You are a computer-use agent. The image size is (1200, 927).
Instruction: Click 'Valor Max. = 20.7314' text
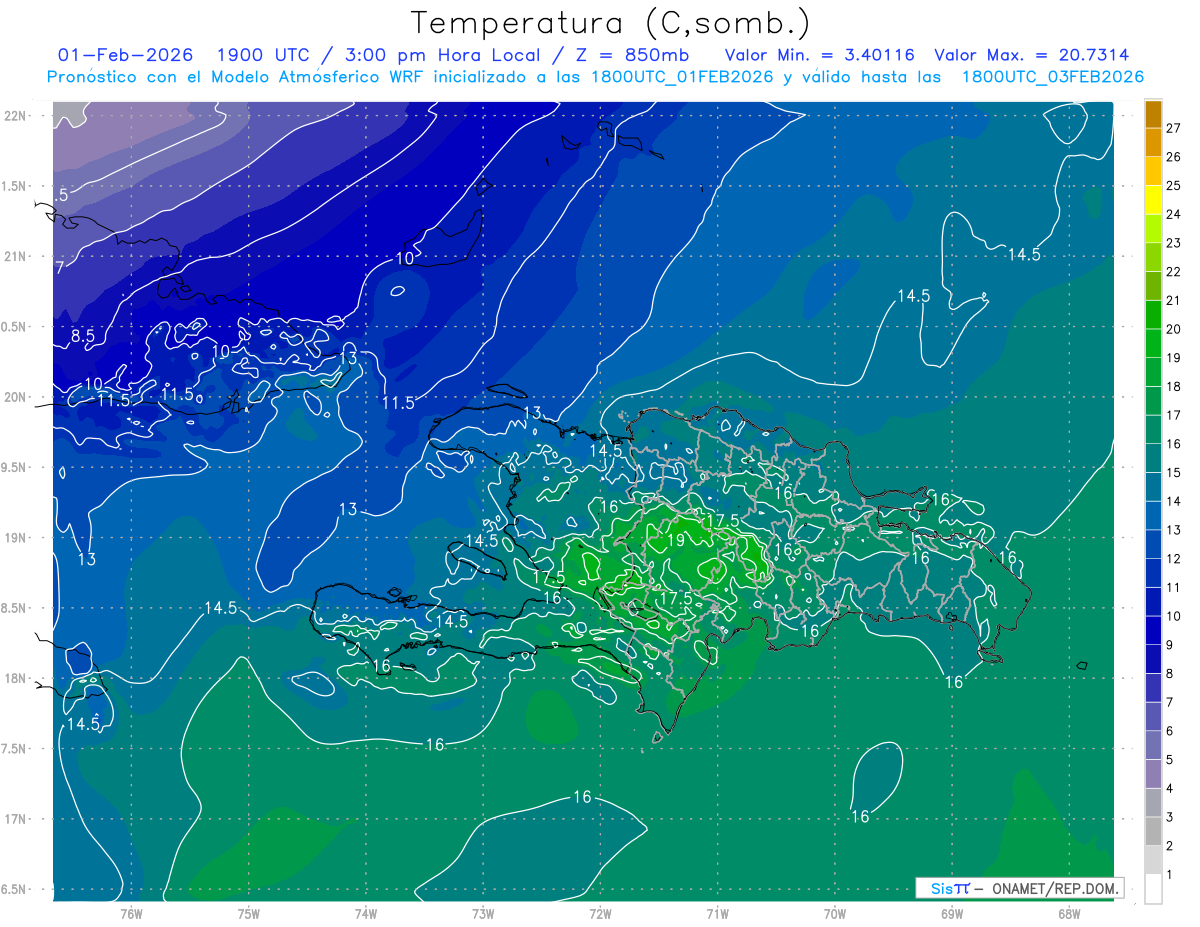tap(1032, 55)
